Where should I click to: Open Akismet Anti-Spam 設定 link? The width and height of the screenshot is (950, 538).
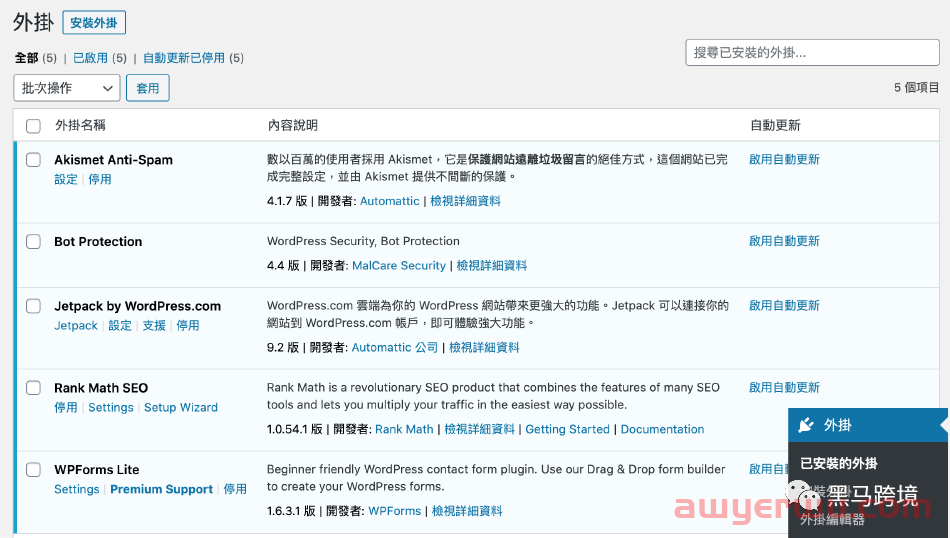[66, 179]
